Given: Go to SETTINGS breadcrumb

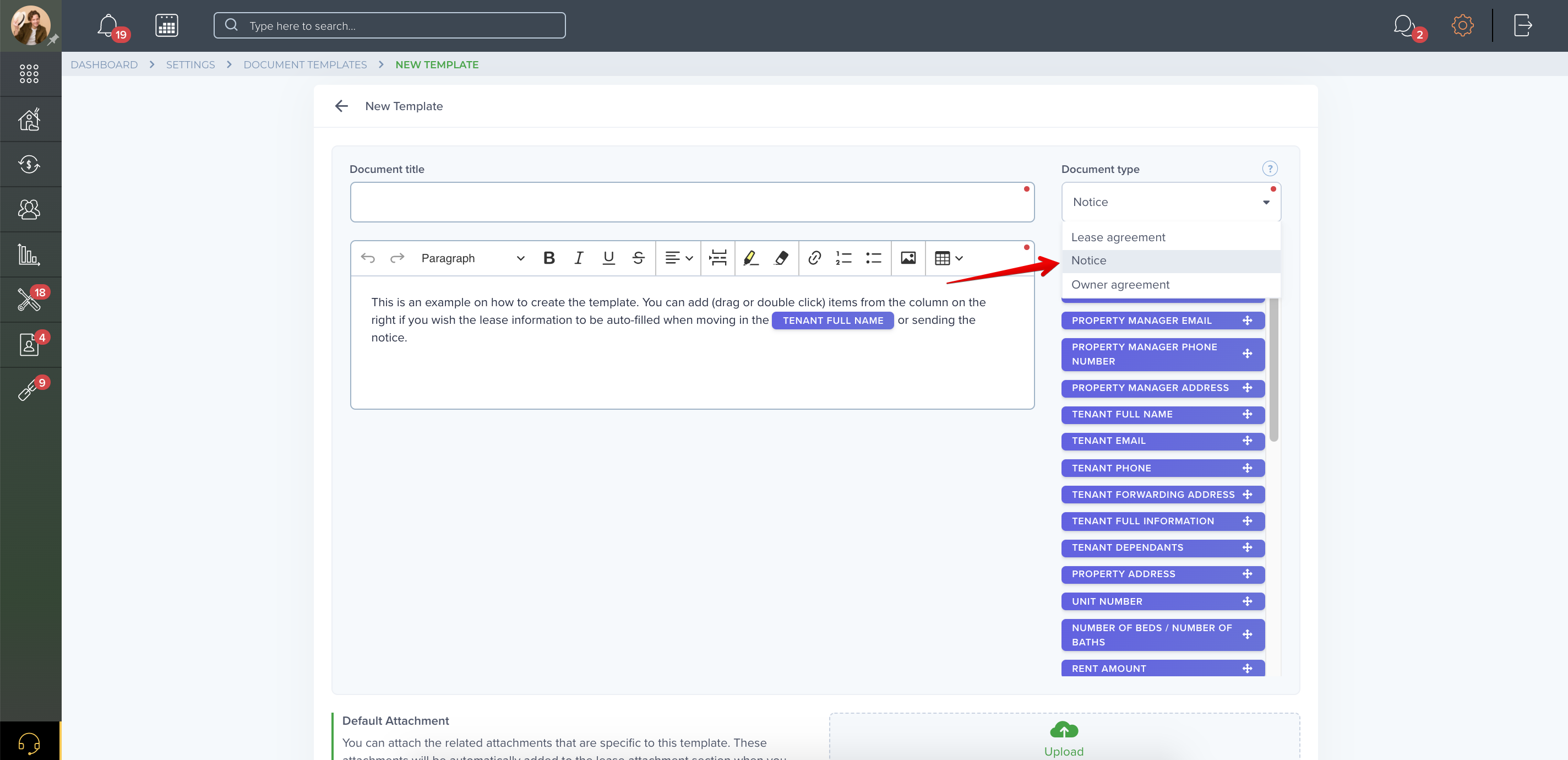Looking at the screenshot, I should coord(190,64).
